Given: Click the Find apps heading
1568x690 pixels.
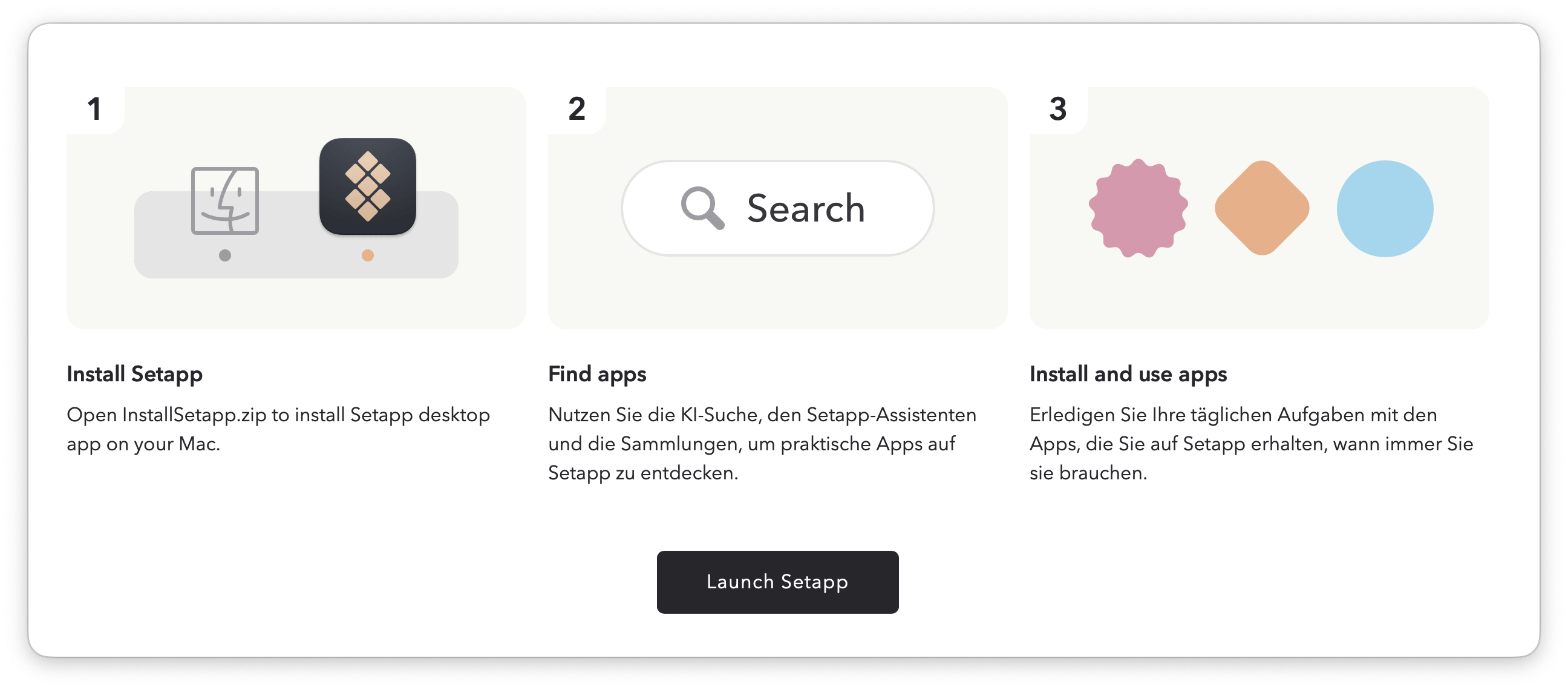Looking at the screenshot, I should pos(597,374).
